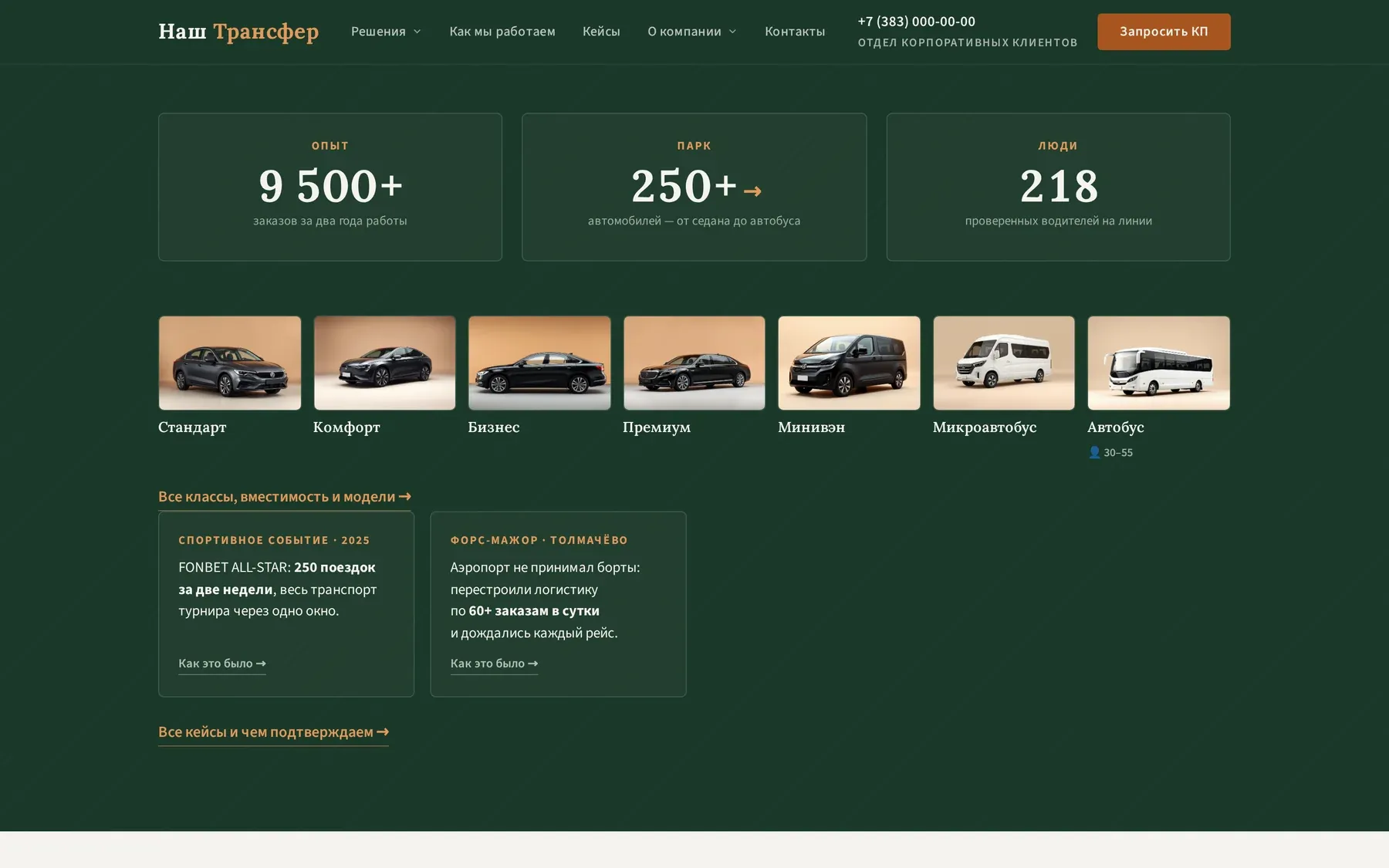
Task: Go to Кейсы in navigation
Action: tap(601, 32)
